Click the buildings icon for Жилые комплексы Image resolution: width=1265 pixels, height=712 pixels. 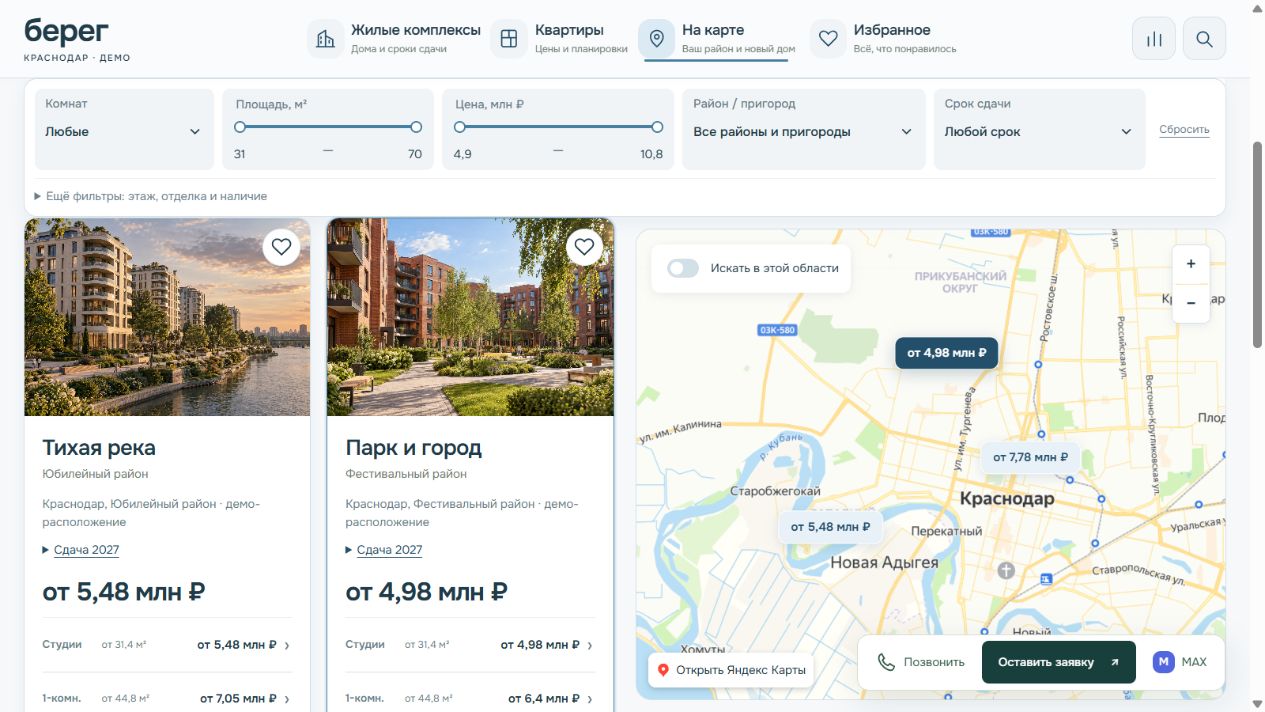coord(326,39)
